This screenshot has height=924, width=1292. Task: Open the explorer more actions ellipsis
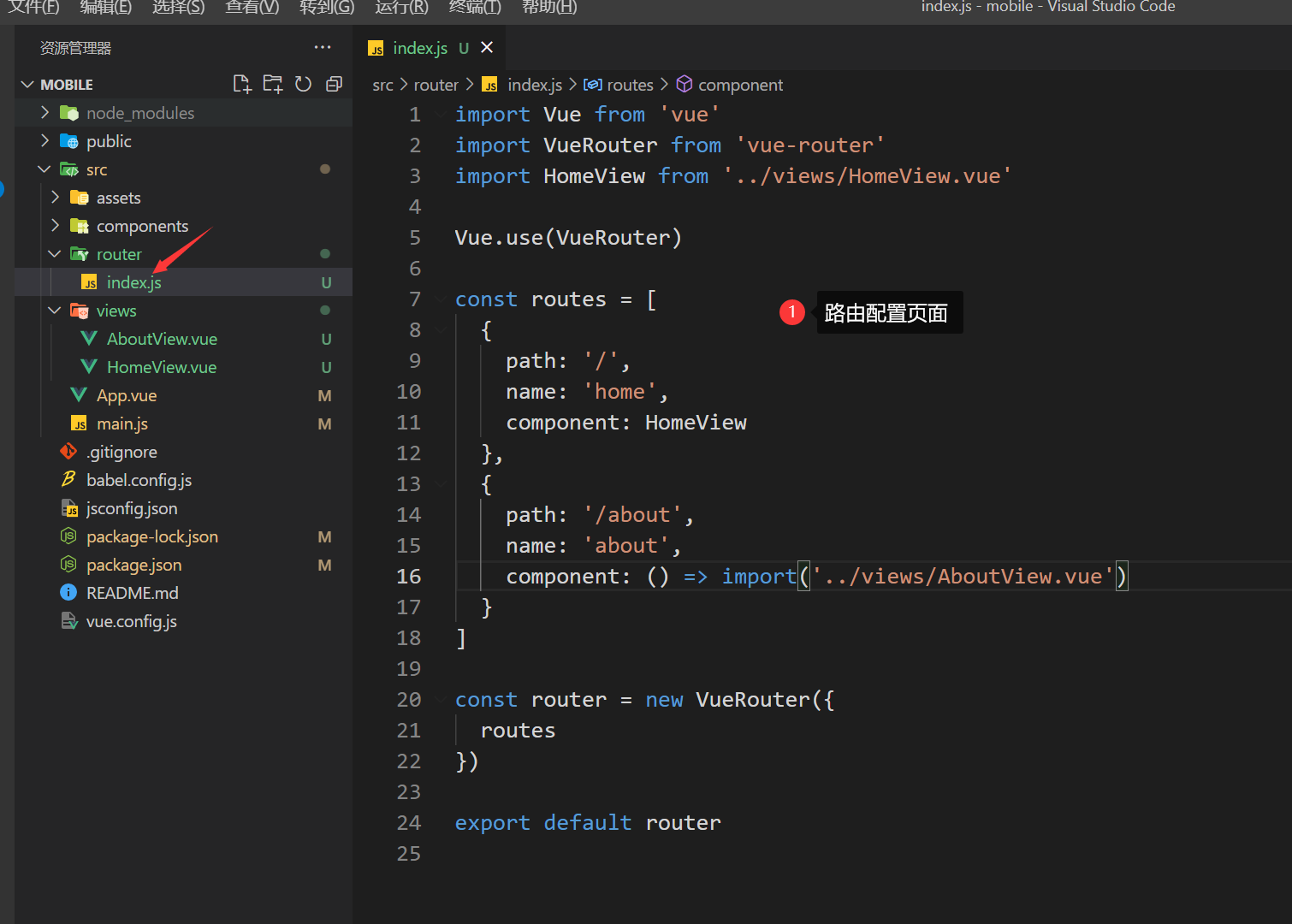tap(323, 48)
